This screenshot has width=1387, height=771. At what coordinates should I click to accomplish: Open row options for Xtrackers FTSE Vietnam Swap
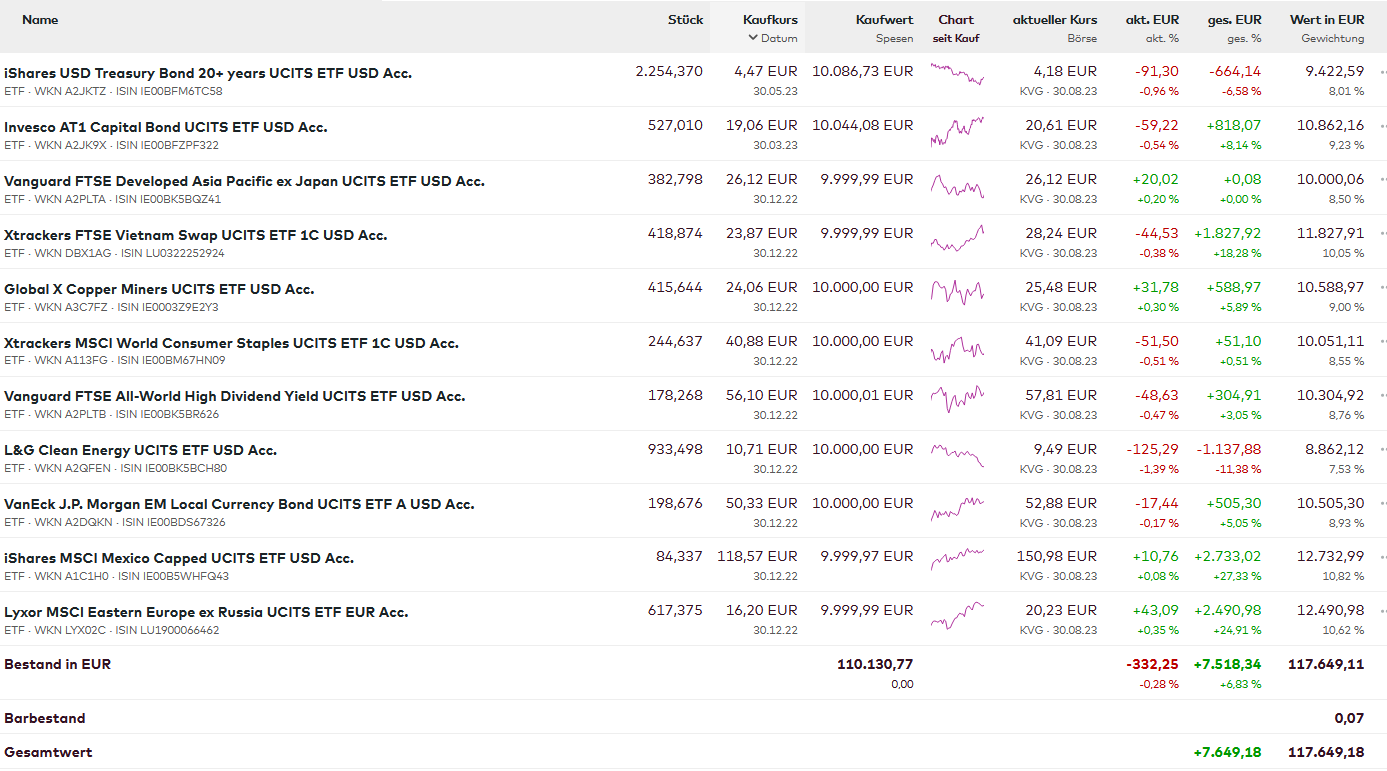click(x=1382, y=234)
